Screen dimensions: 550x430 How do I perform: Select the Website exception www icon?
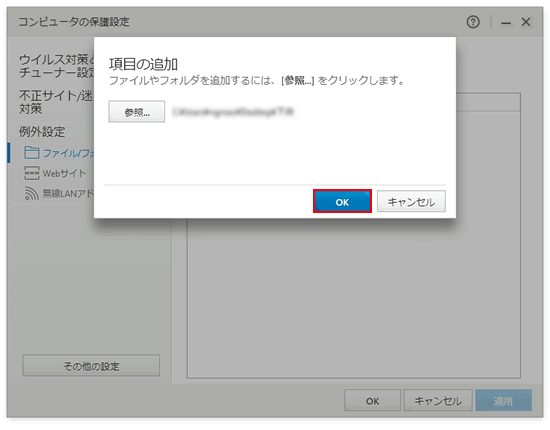pos(32,173)
